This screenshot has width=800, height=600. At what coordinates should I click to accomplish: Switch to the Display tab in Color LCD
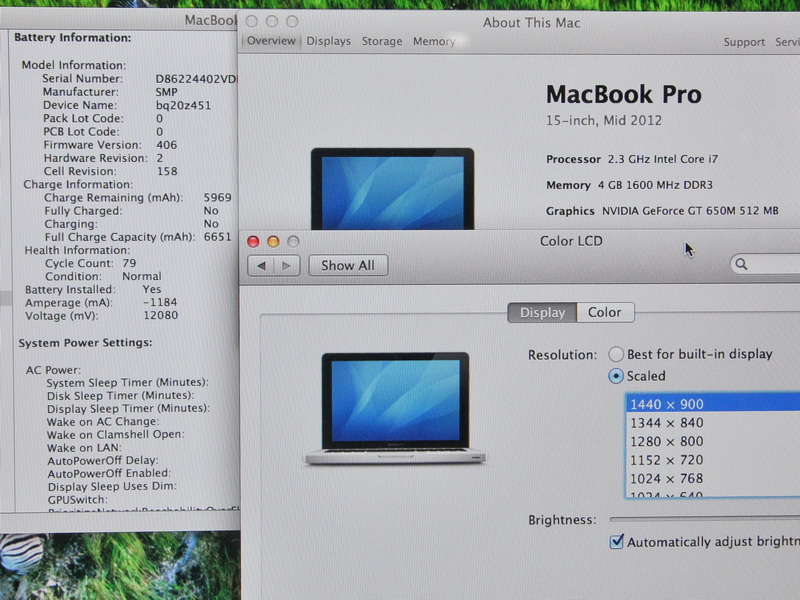tap(542, 312)
